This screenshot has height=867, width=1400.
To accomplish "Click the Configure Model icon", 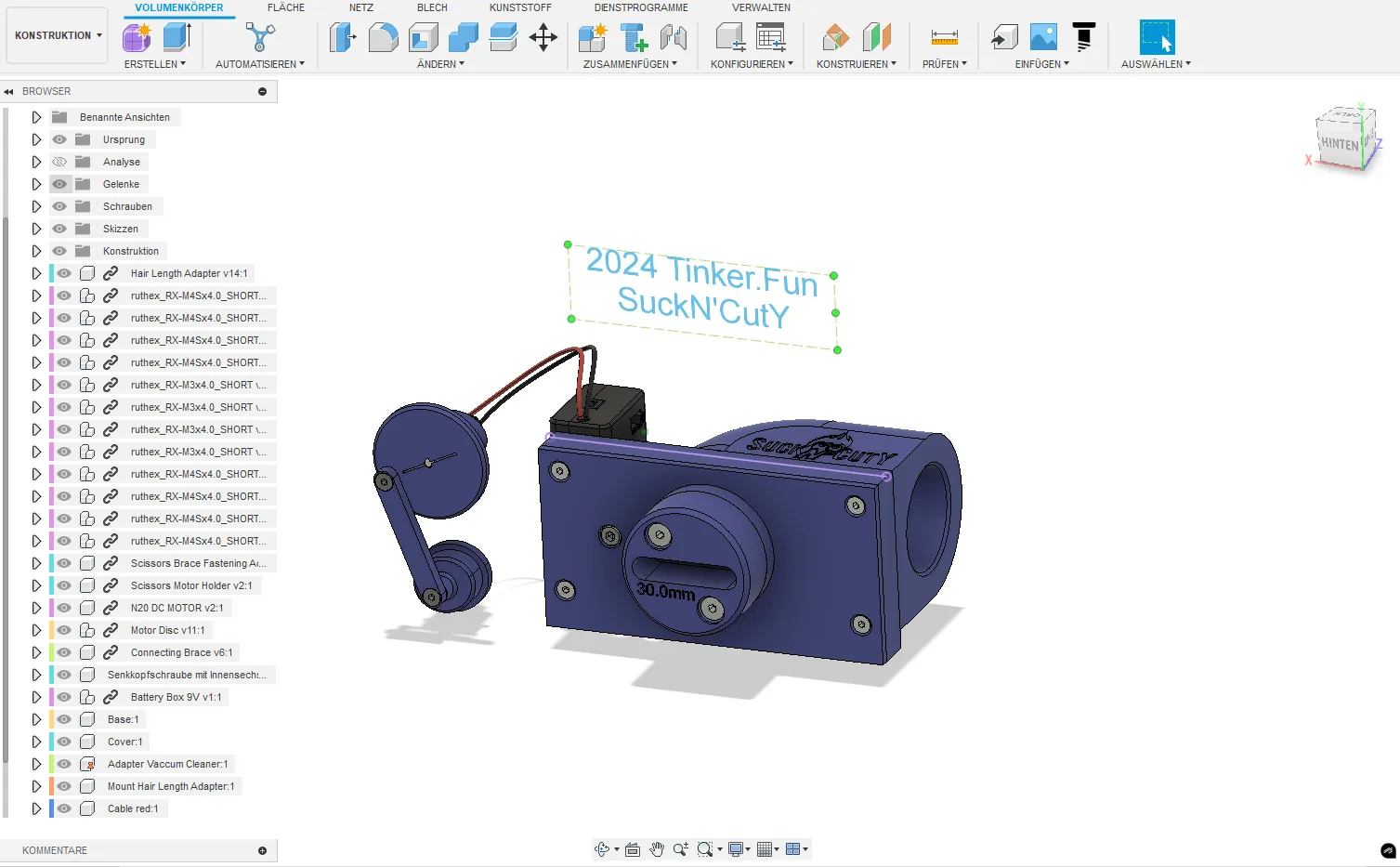I will coord(730,37).
